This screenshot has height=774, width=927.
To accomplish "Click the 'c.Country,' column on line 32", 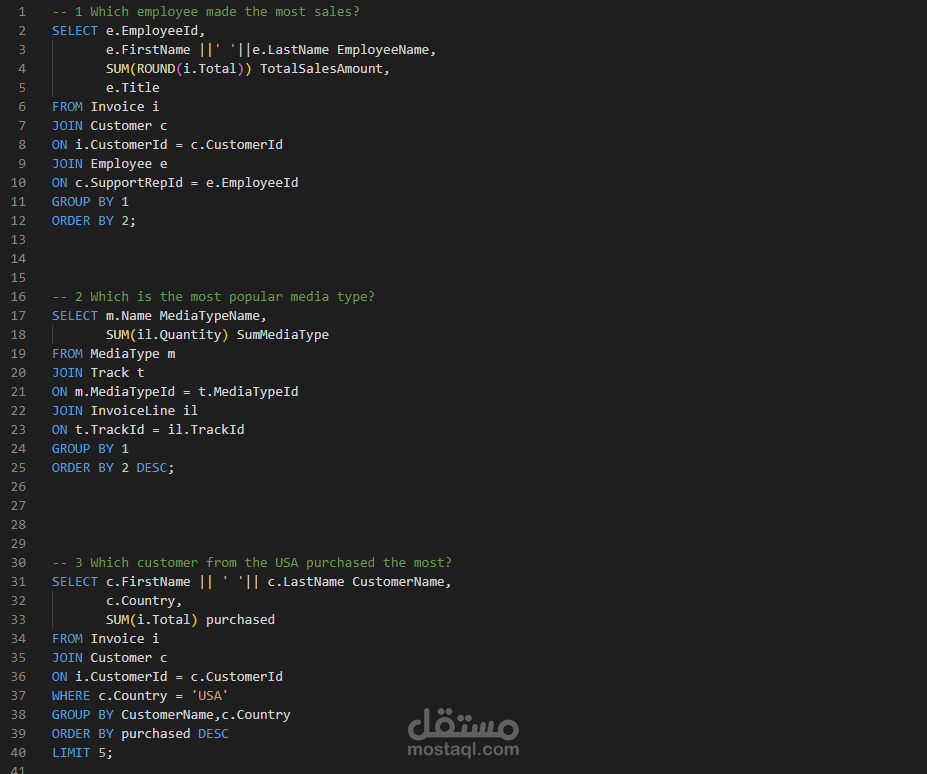I will pos(144,601).
